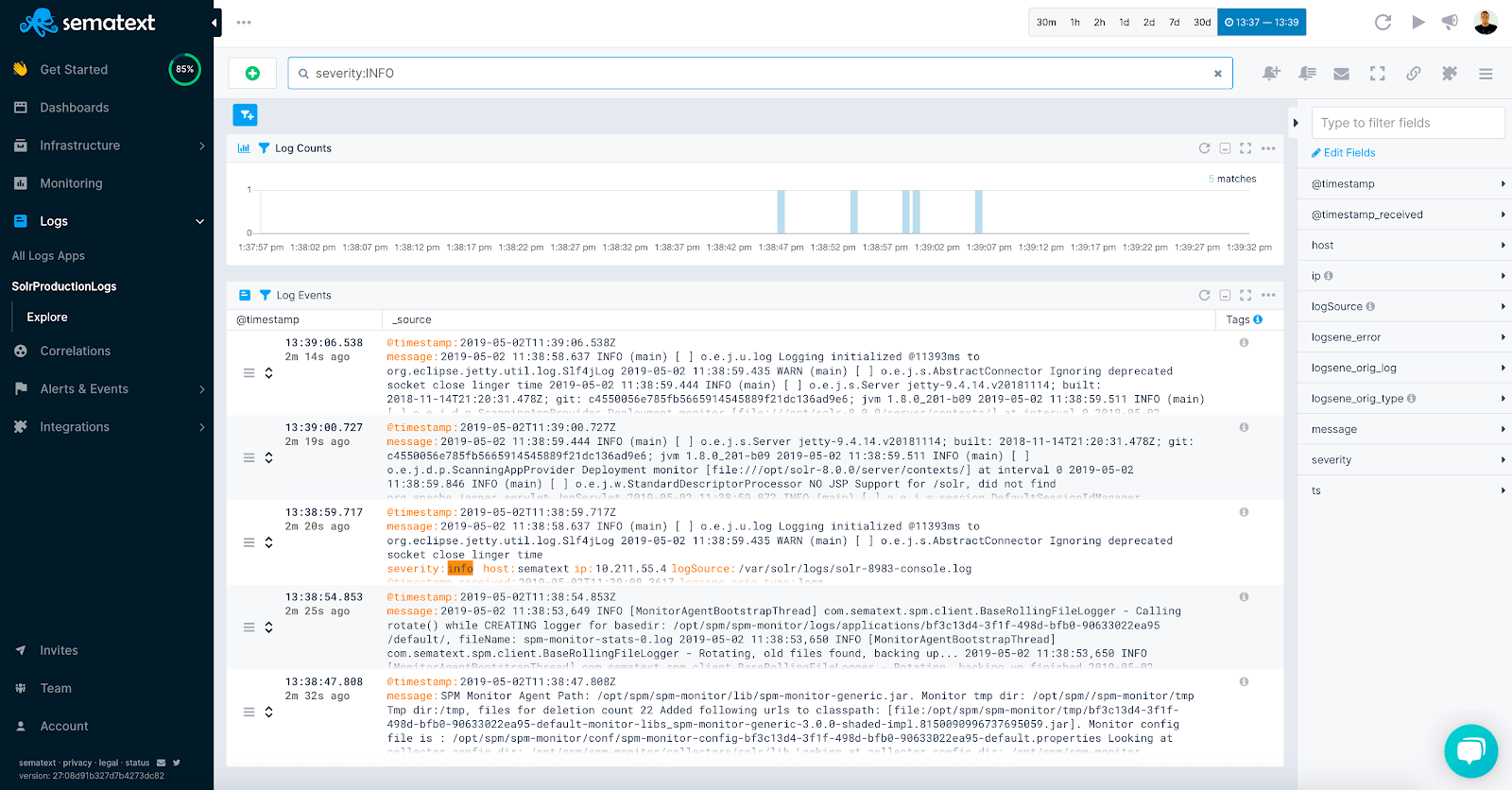Click the Type to filter fields box
The image size is (1512, 790).
tap(1407, 123)
